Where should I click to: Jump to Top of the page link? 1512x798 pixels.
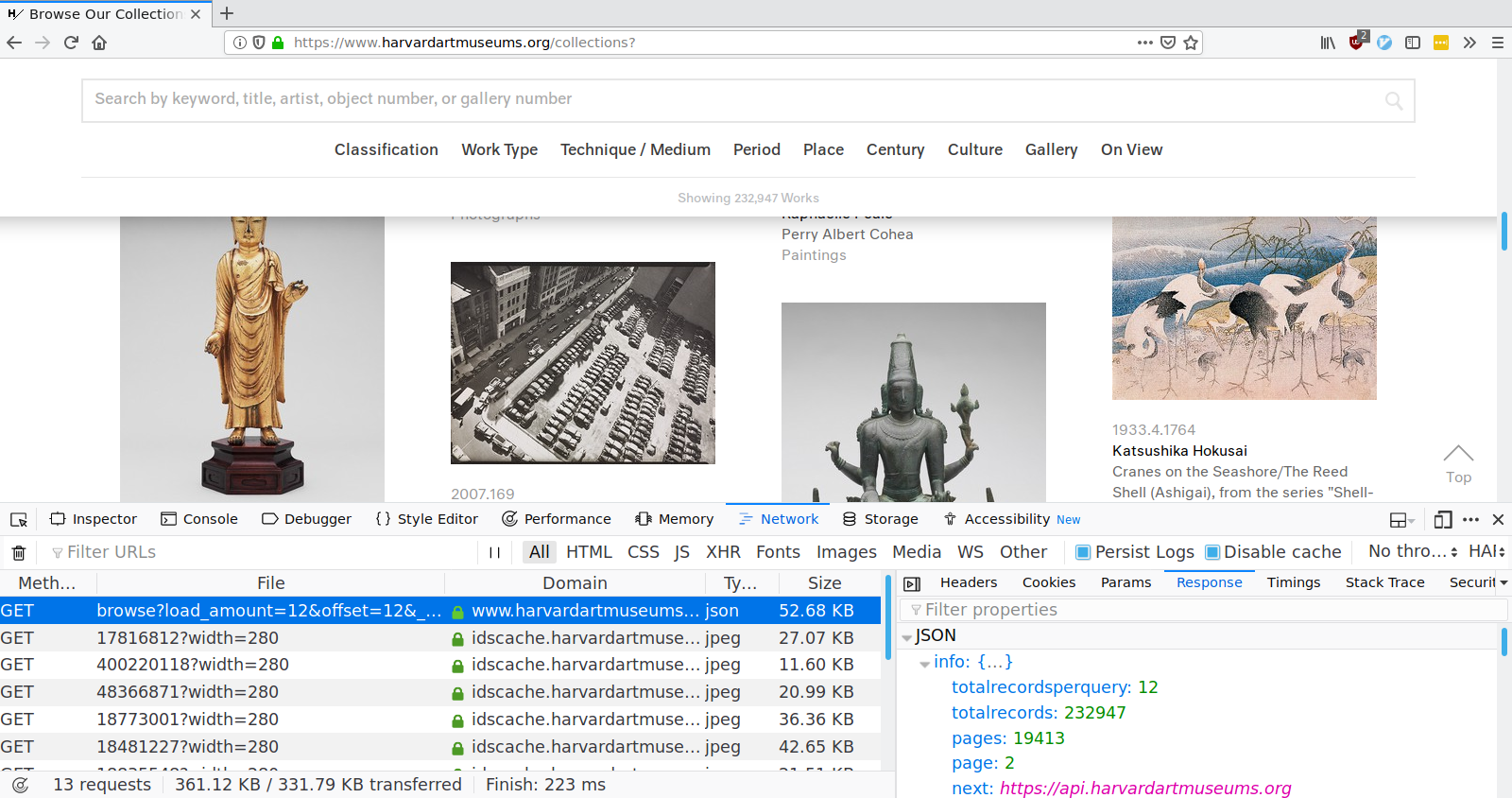[x=1458, y=464]
